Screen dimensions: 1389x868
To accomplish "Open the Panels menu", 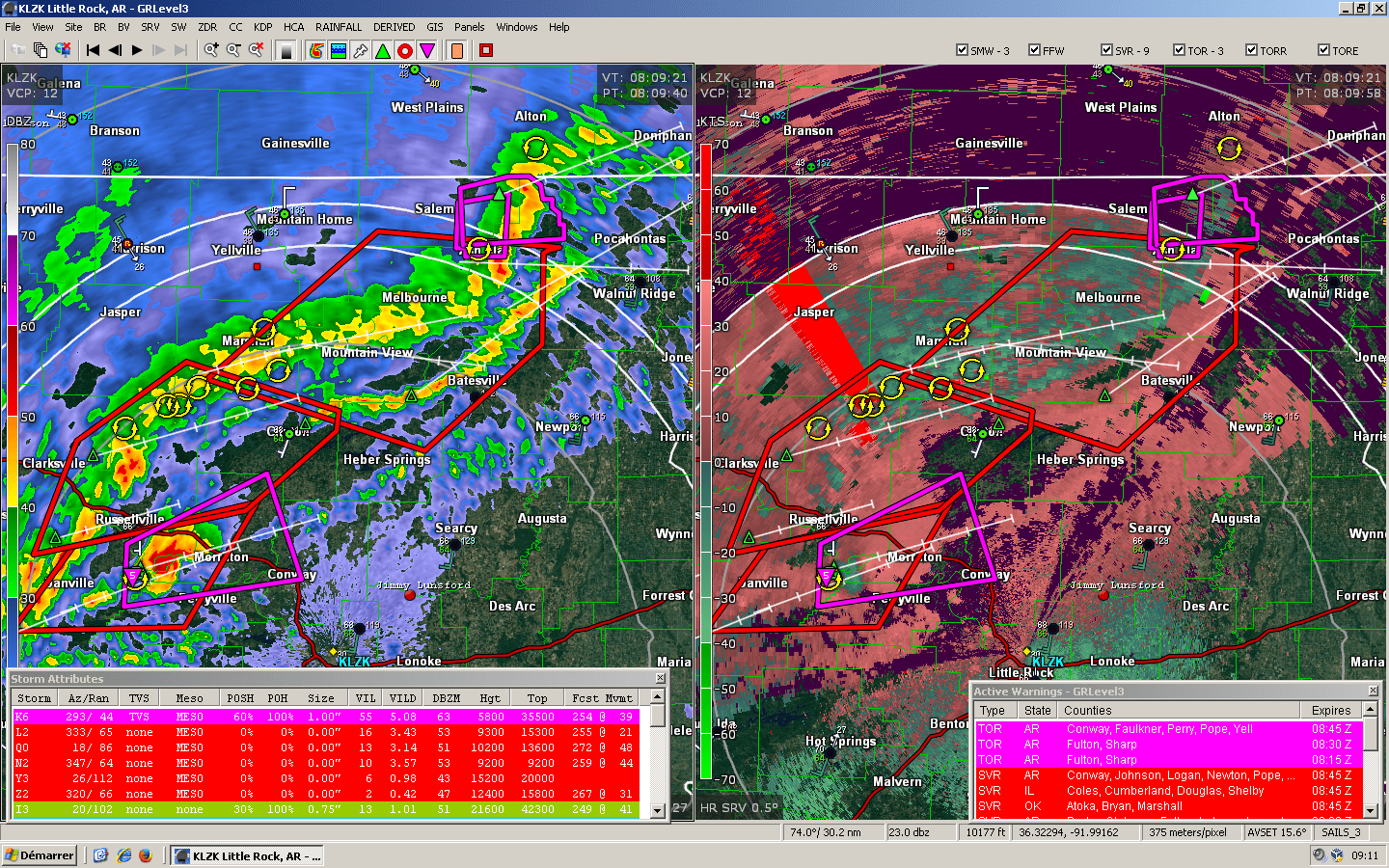I will click(x=470, y=27).
